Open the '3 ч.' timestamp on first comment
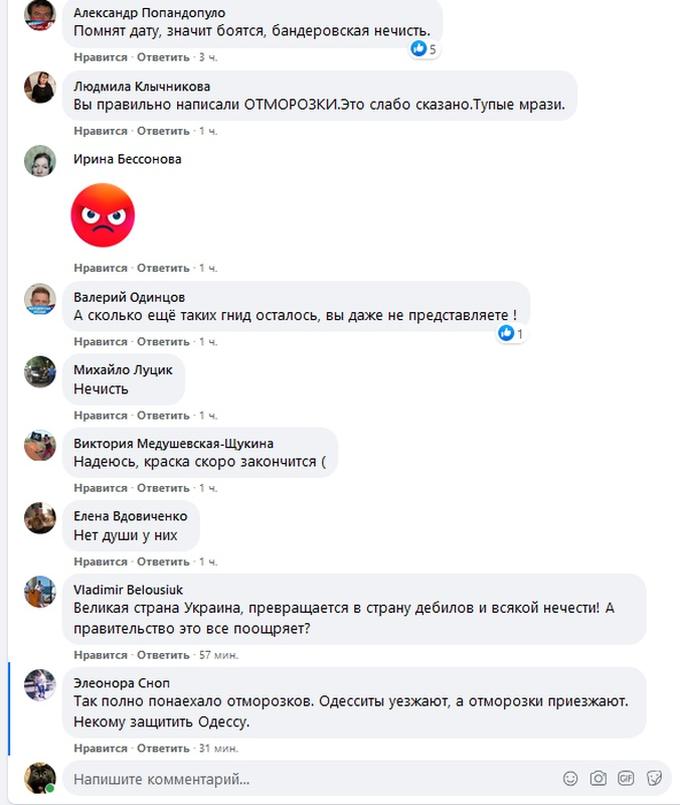The image size is (680, 805). 208,58
